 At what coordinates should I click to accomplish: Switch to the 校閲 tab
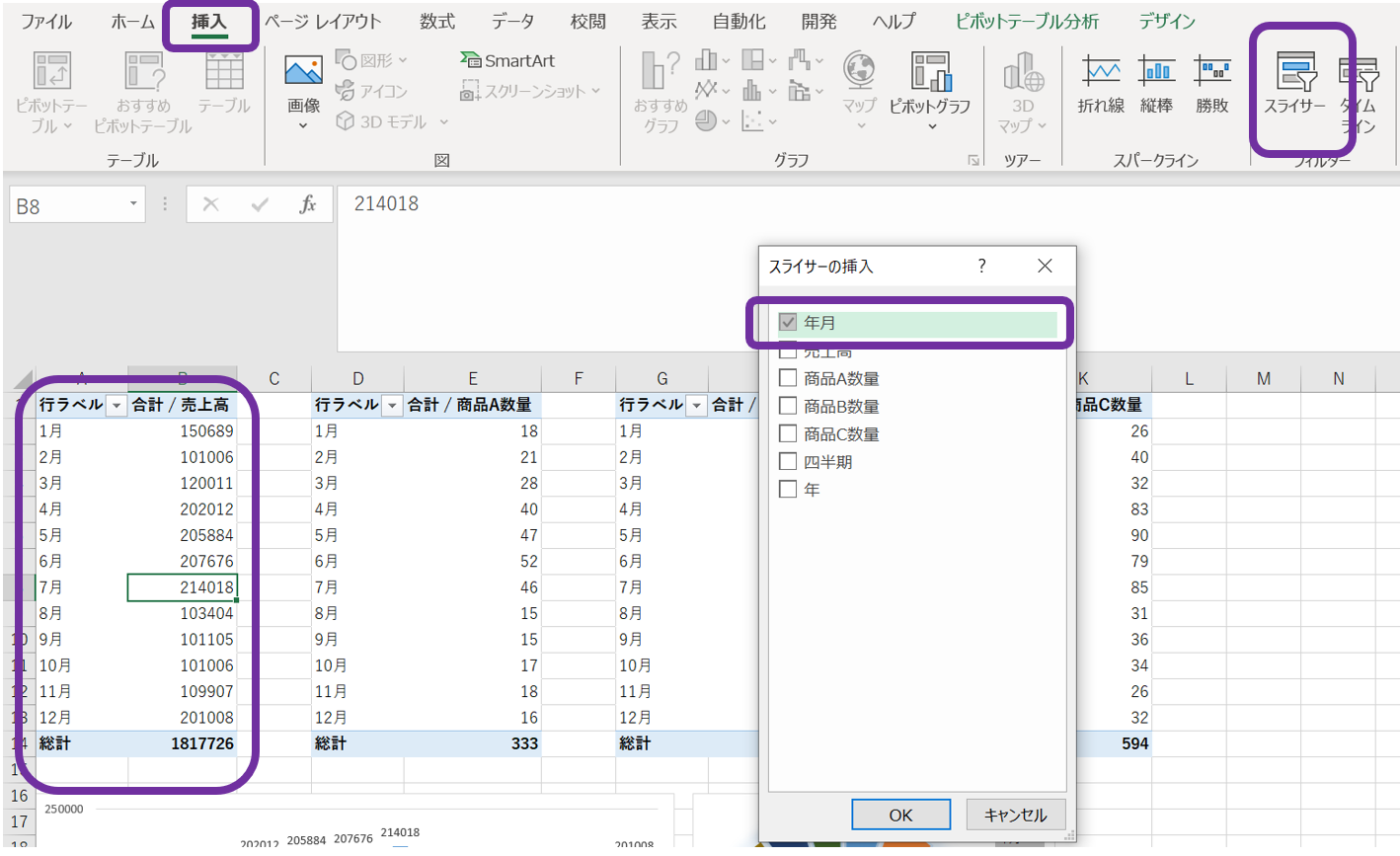coord(587,21)
